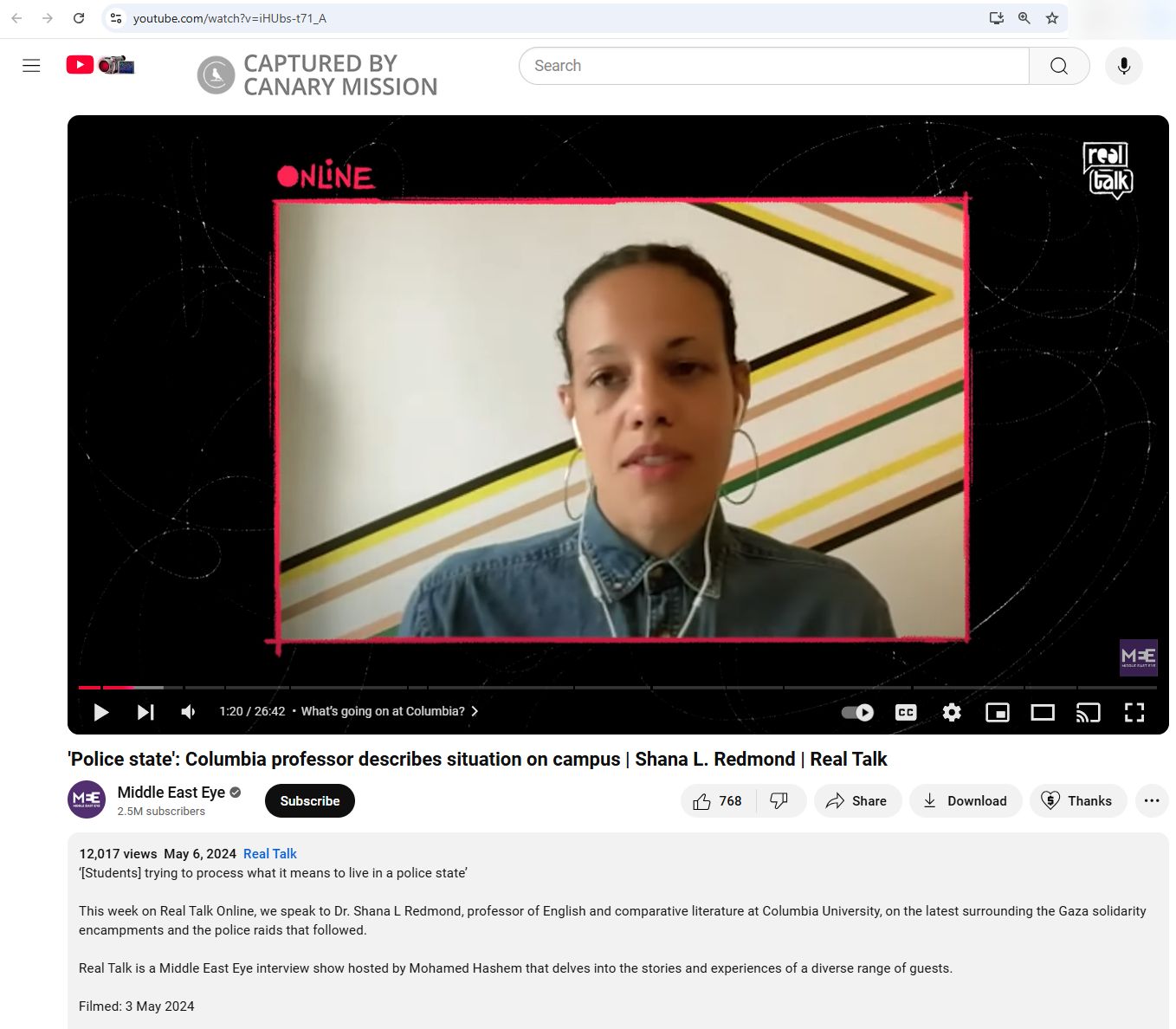Screen dimensions: 1176x1029
Task: Dislike the video
Action: point(779,801)
